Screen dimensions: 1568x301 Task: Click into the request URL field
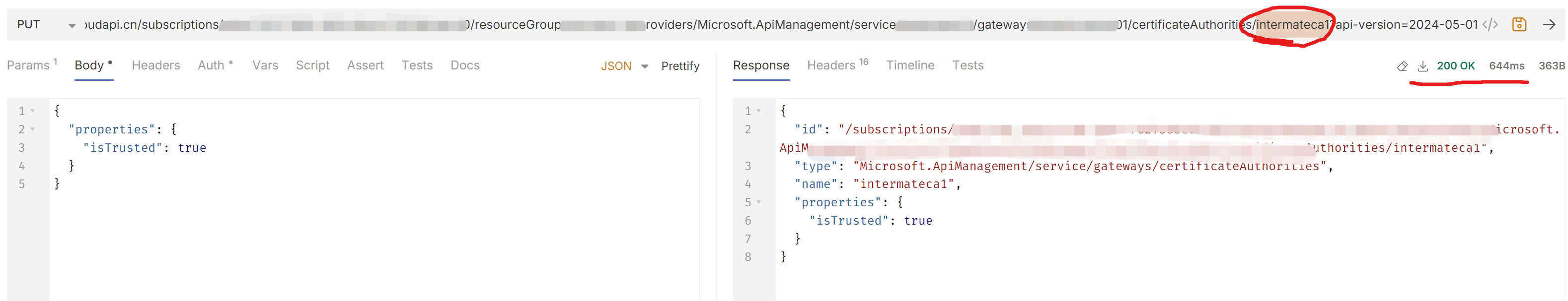tap(731, 25)
